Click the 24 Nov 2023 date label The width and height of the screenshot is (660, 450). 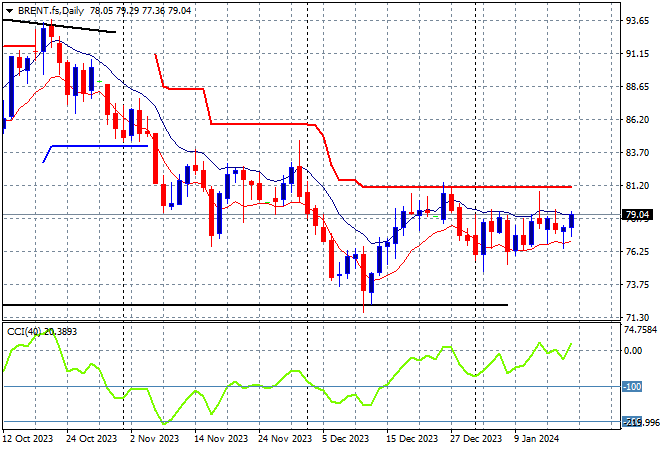coord(285,439)
